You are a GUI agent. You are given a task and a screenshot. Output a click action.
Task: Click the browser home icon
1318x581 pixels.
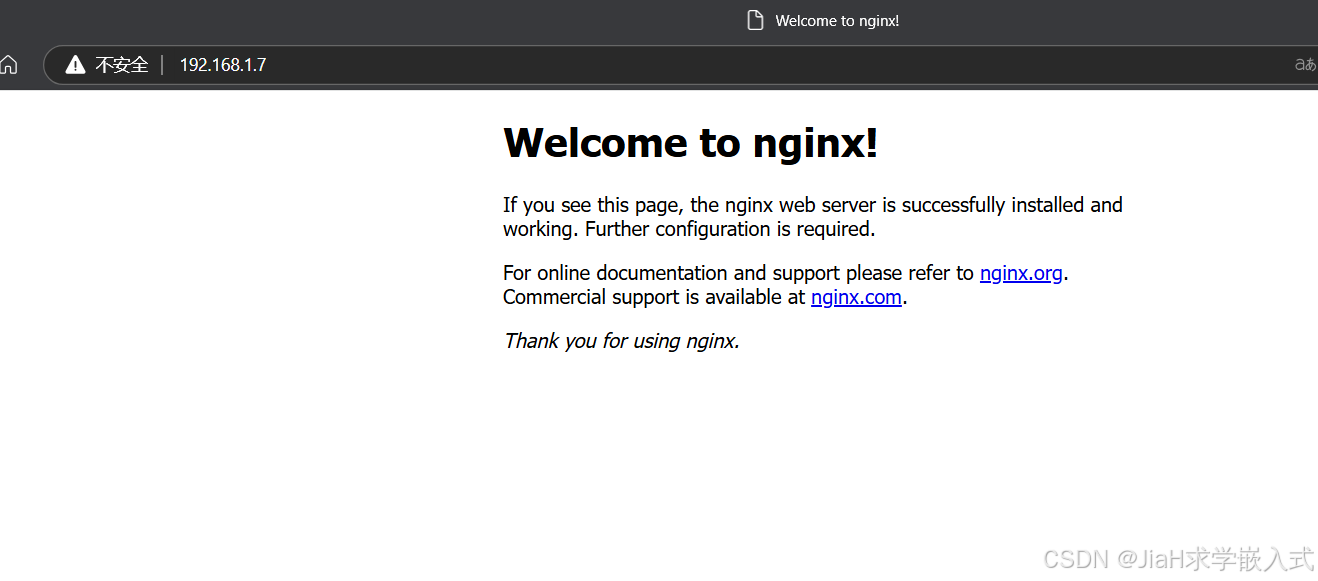tap(9, 65)
